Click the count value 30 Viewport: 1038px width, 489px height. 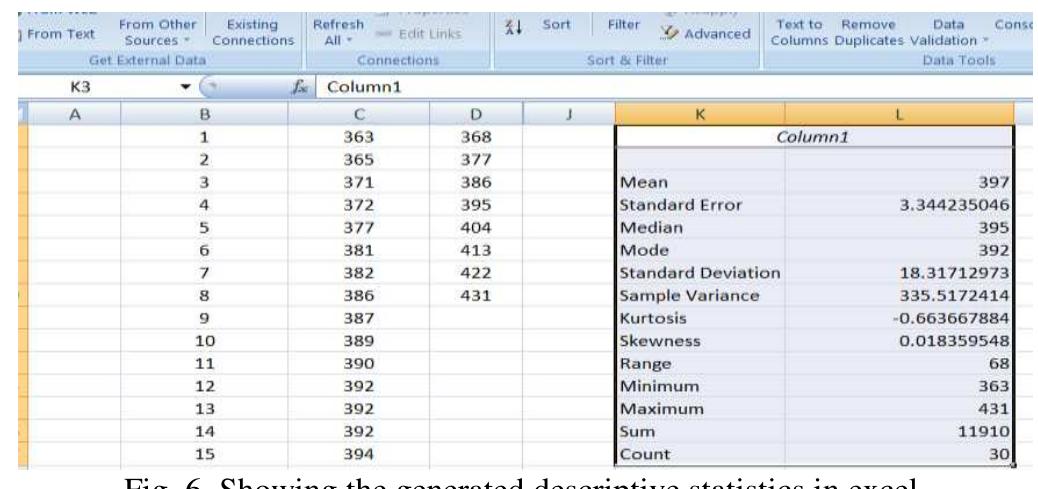coord(1000,454)
